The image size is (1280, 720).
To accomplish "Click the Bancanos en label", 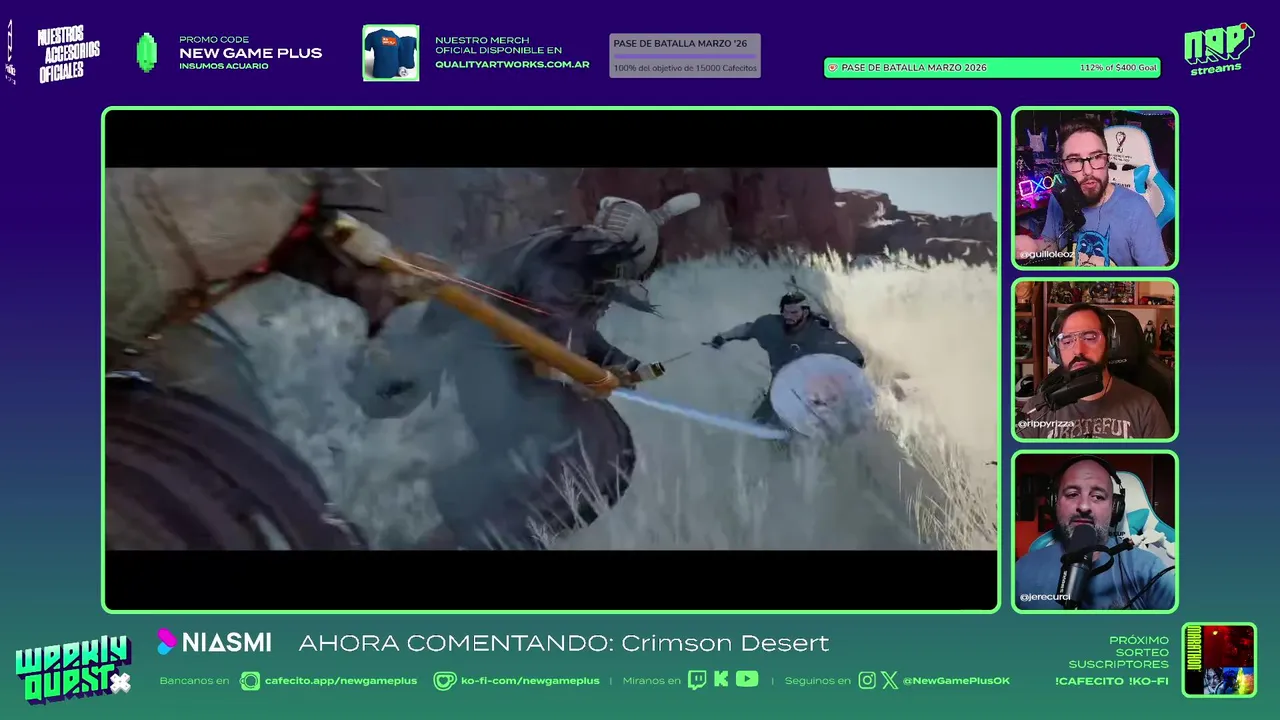I will click(x=194, y=681).
